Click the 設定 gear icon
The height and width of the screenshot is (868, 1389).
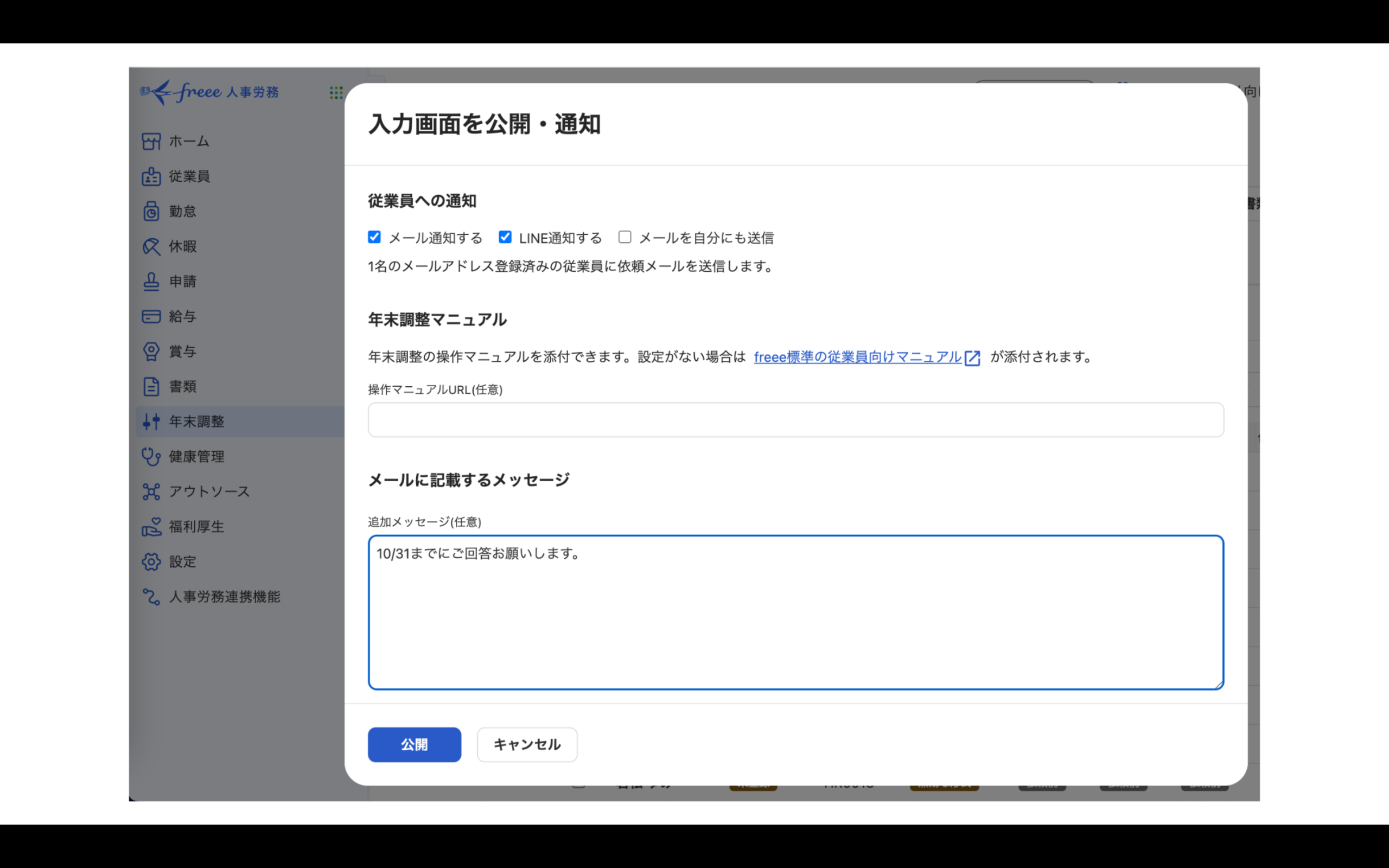[151, 561]
